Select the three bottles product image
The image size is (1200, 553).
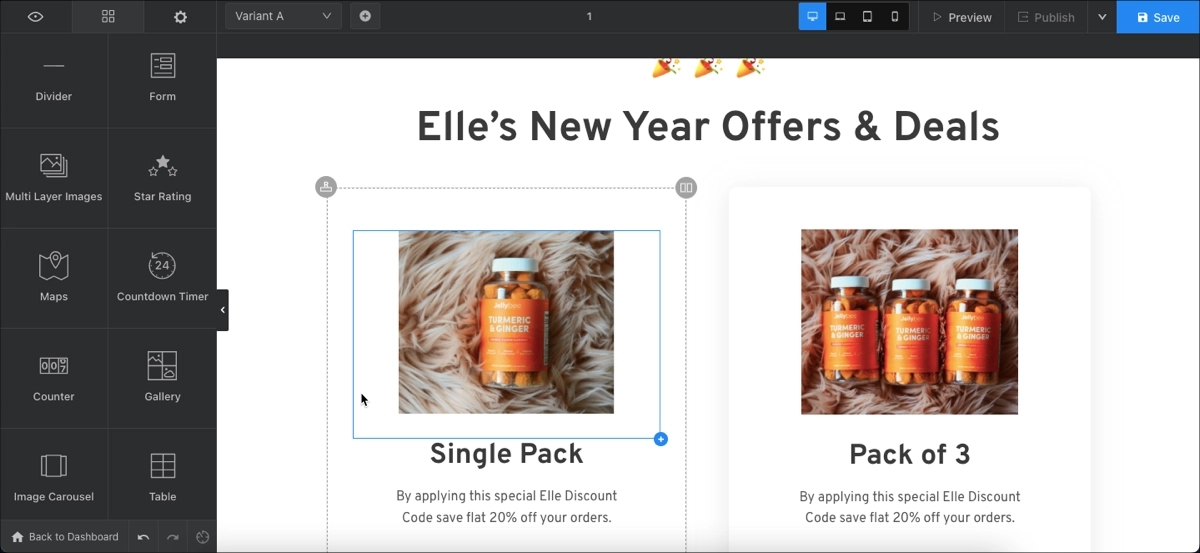point(909,322)
